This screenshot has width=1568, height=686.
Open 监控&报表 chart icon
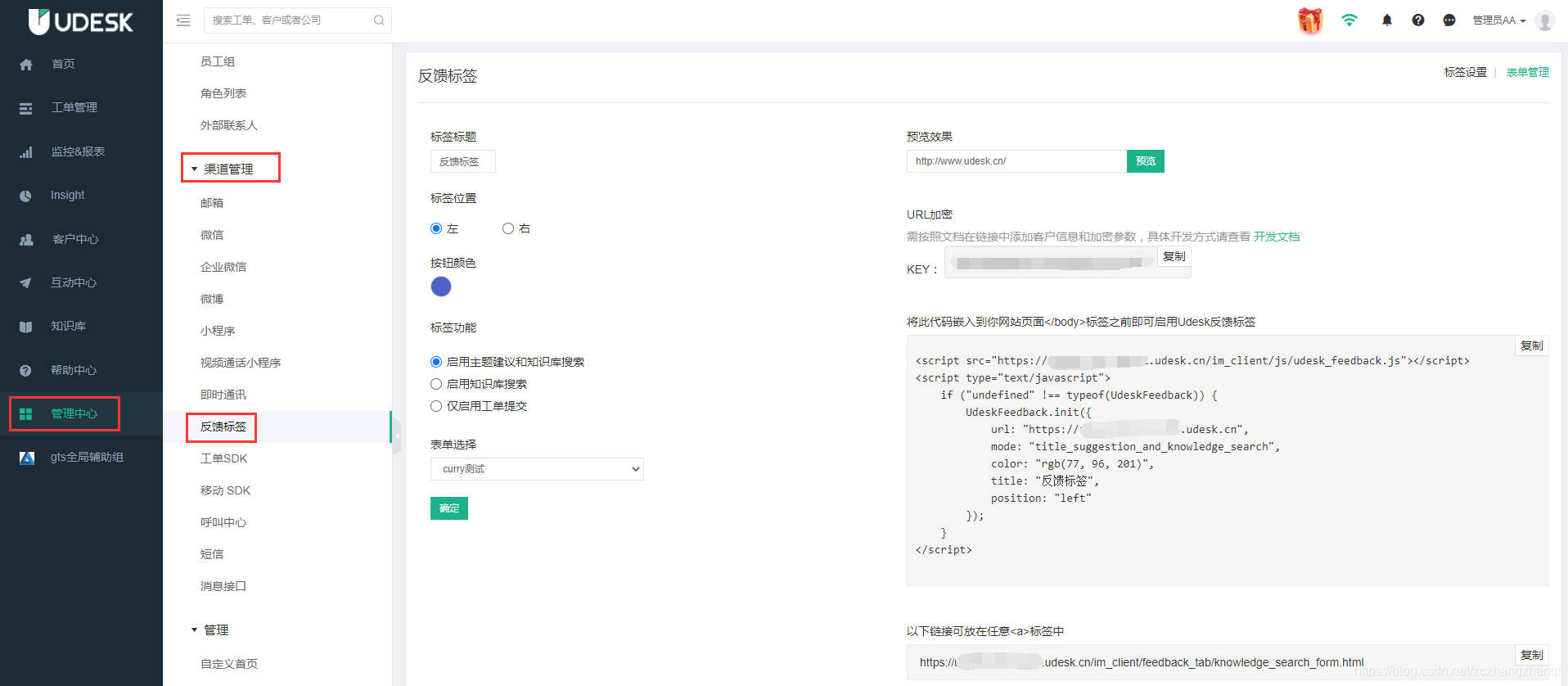click(26, 152)
